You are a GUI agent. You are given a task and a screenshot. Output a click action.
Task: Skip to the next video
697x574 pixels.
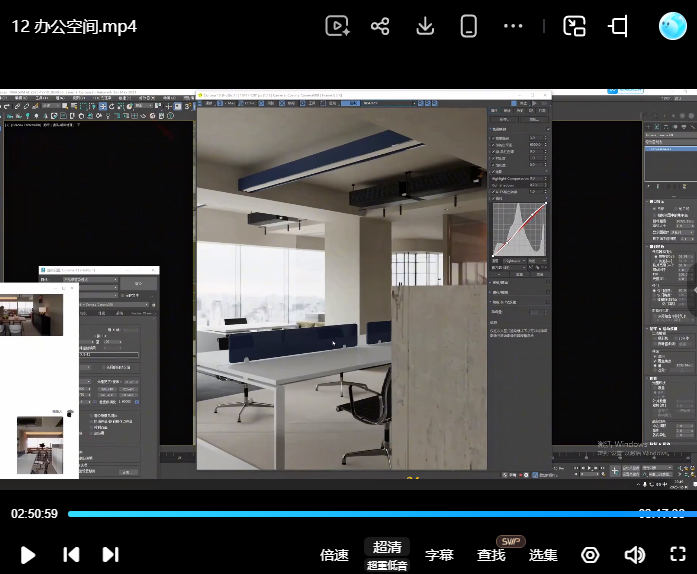(111, 555)
